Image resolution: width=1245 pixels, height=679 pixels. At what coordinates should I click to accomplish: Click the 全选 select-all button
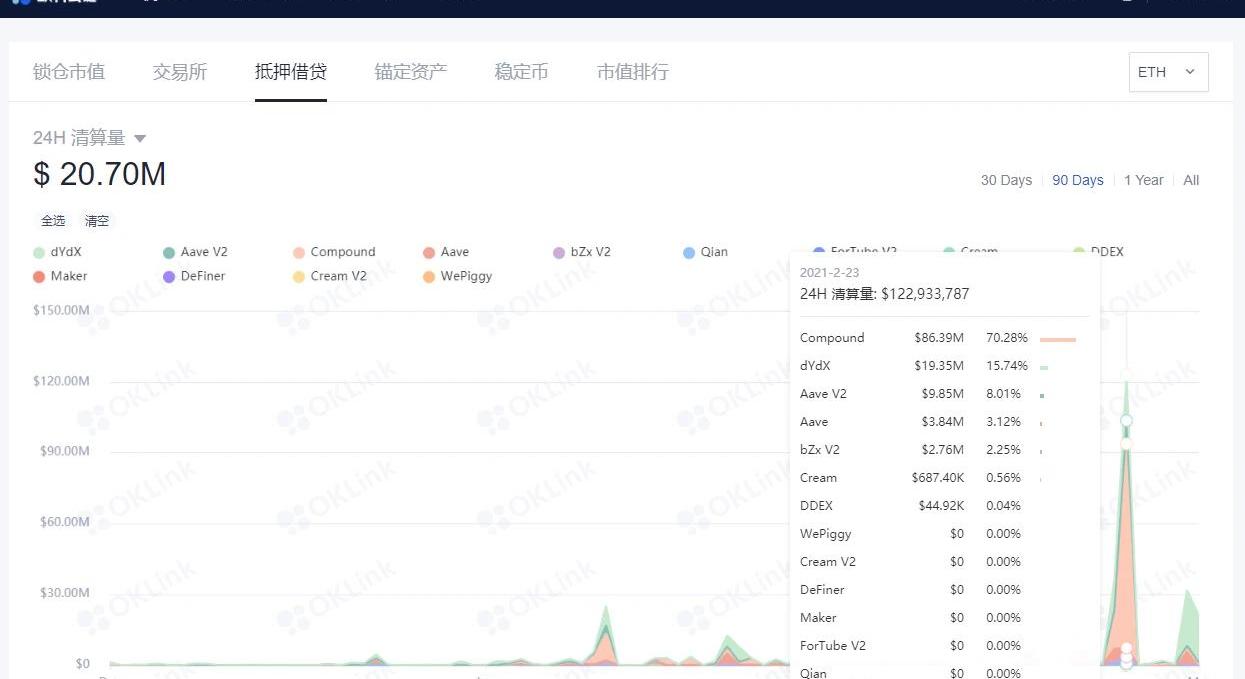(x=53, y=221)
